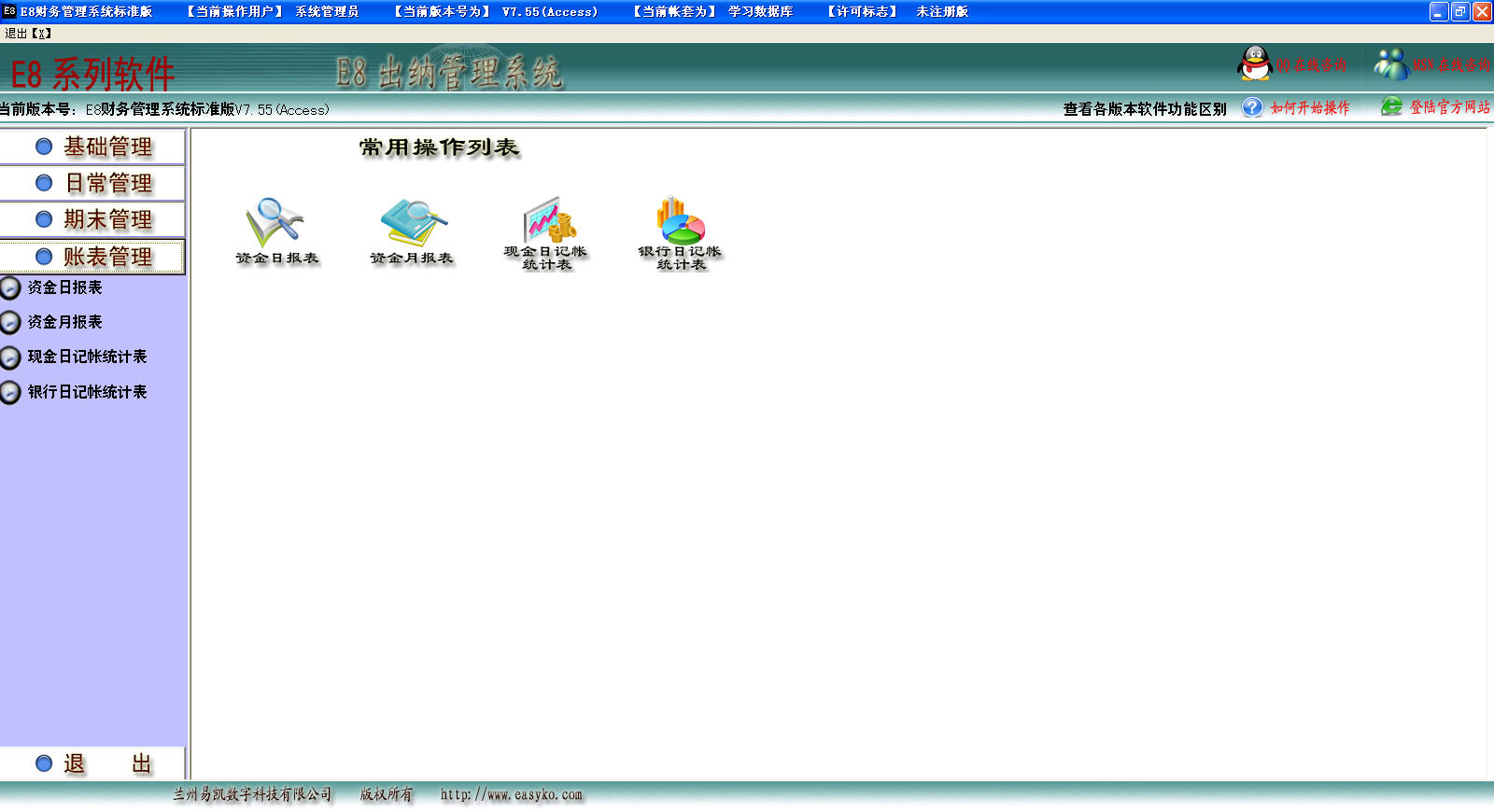
Task: Open 银行日记帐统计表 pie chart icon
Action: point(681,219)
